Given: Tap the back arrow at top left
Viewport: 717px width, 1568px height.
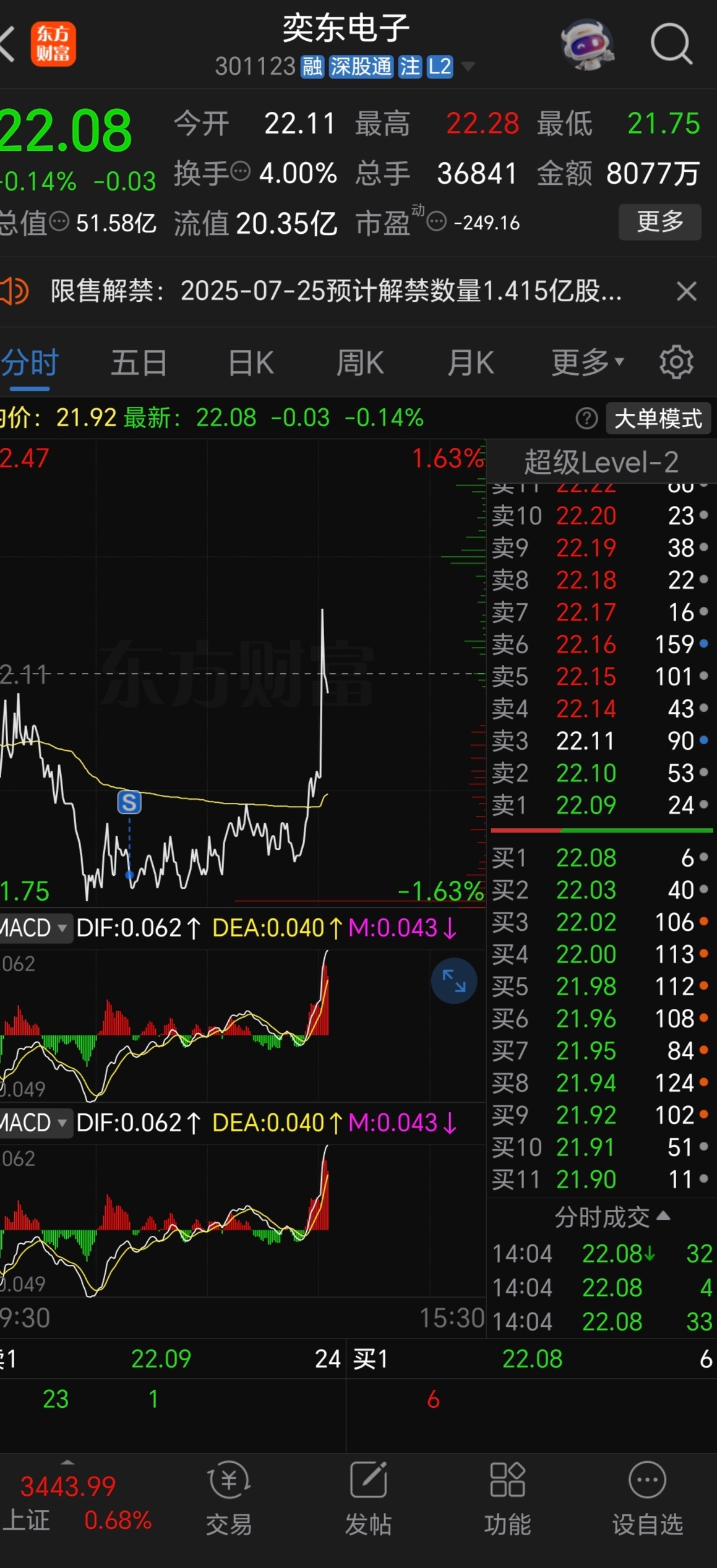Looking at the screenshot, I should [6, 43].
